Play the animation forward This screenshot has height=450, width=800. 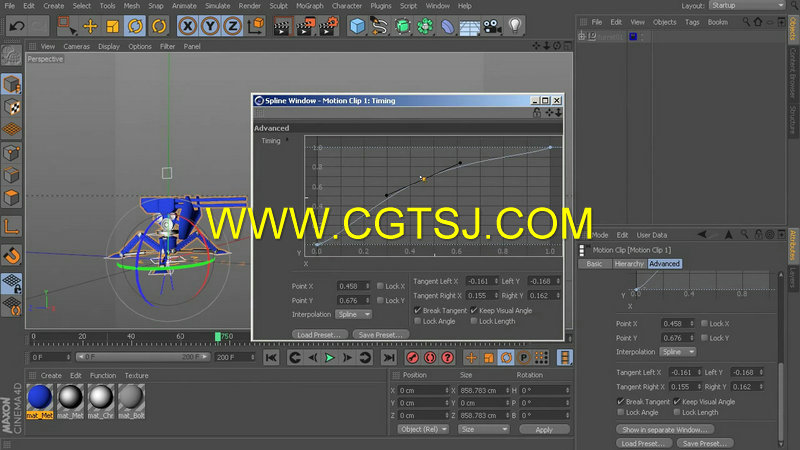(x=330, y=358)
